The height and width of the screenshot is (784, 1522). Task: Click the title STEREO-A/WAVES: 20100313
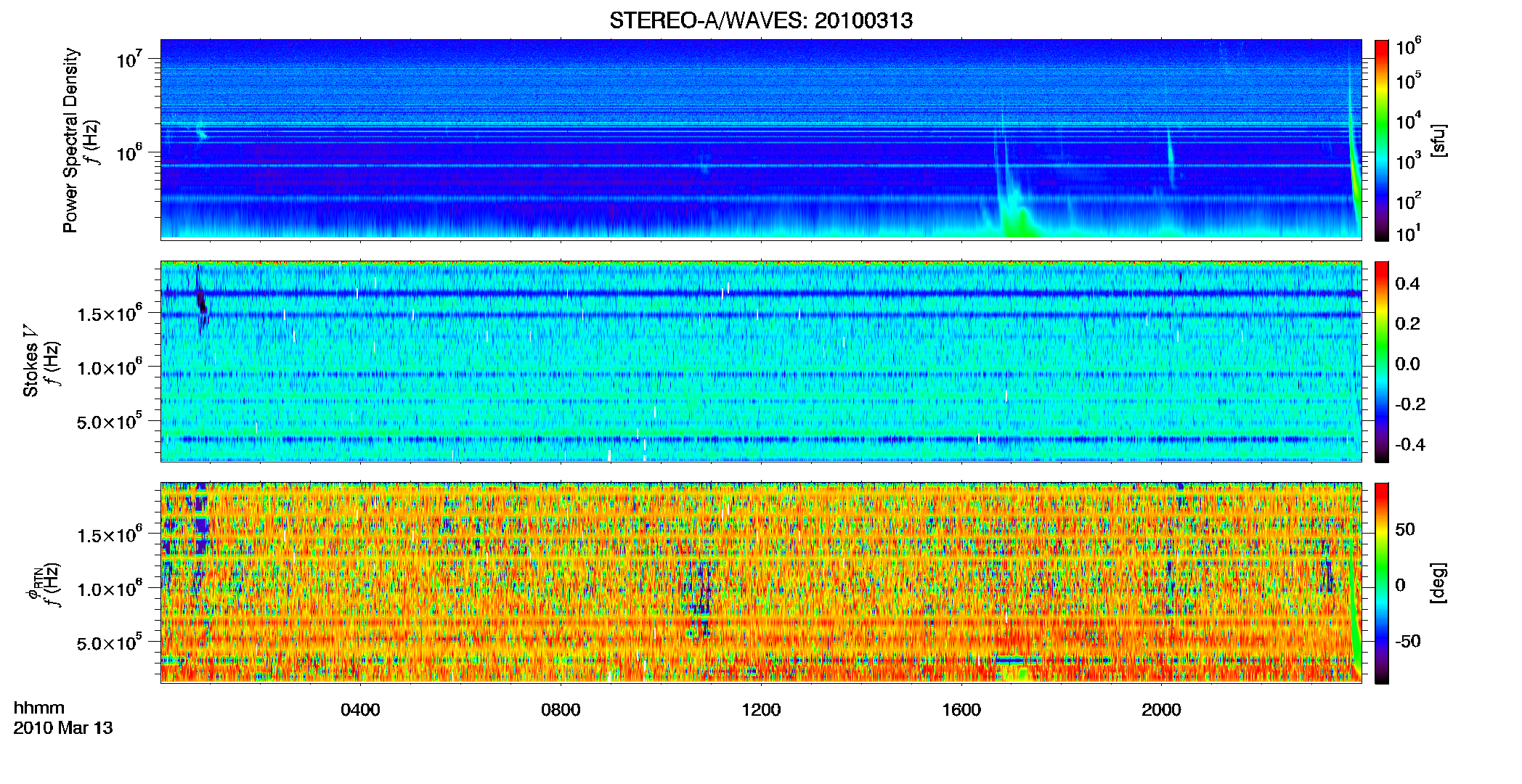click(x=761, y=20)
